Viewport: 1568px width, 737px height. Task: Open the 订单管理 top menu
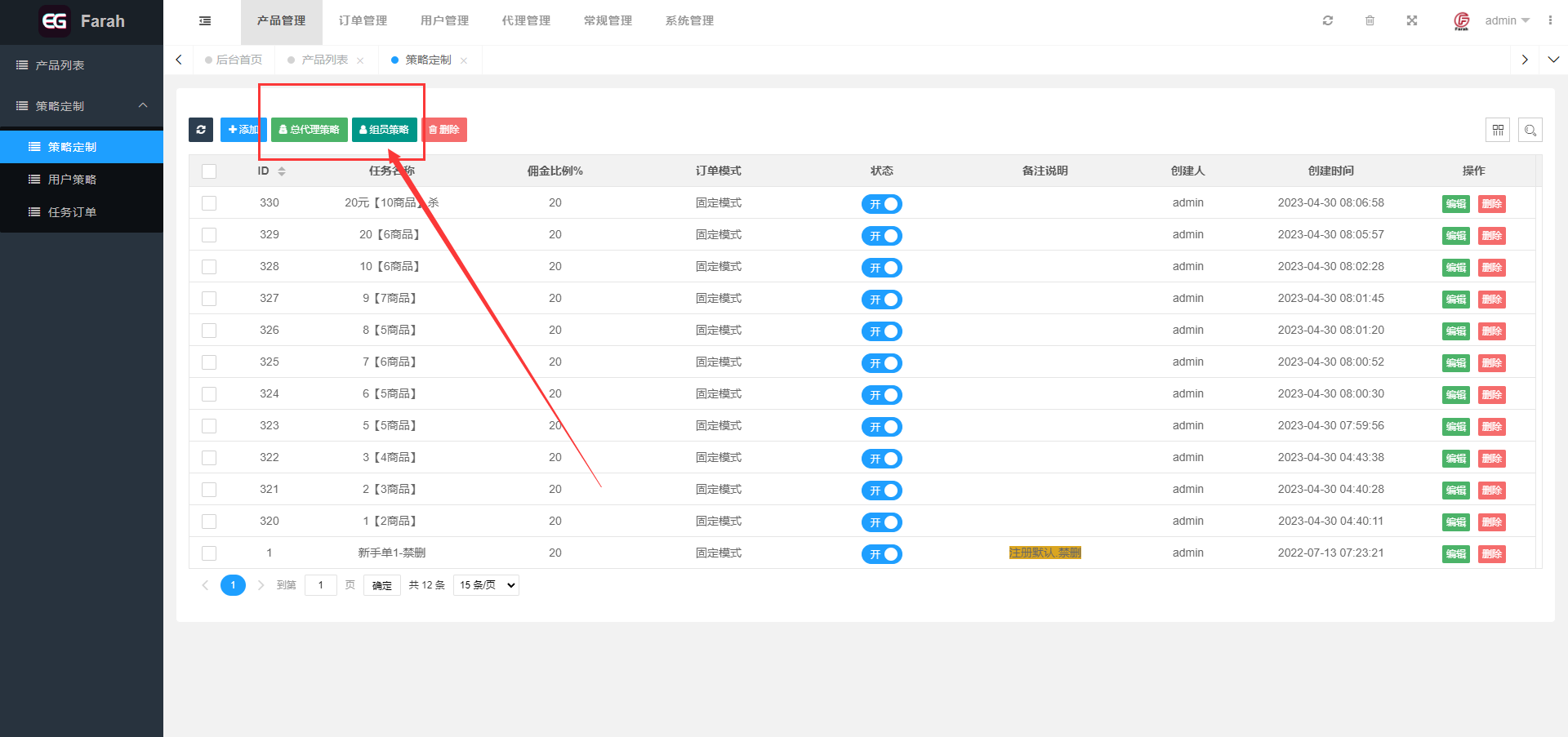point(363,21)
